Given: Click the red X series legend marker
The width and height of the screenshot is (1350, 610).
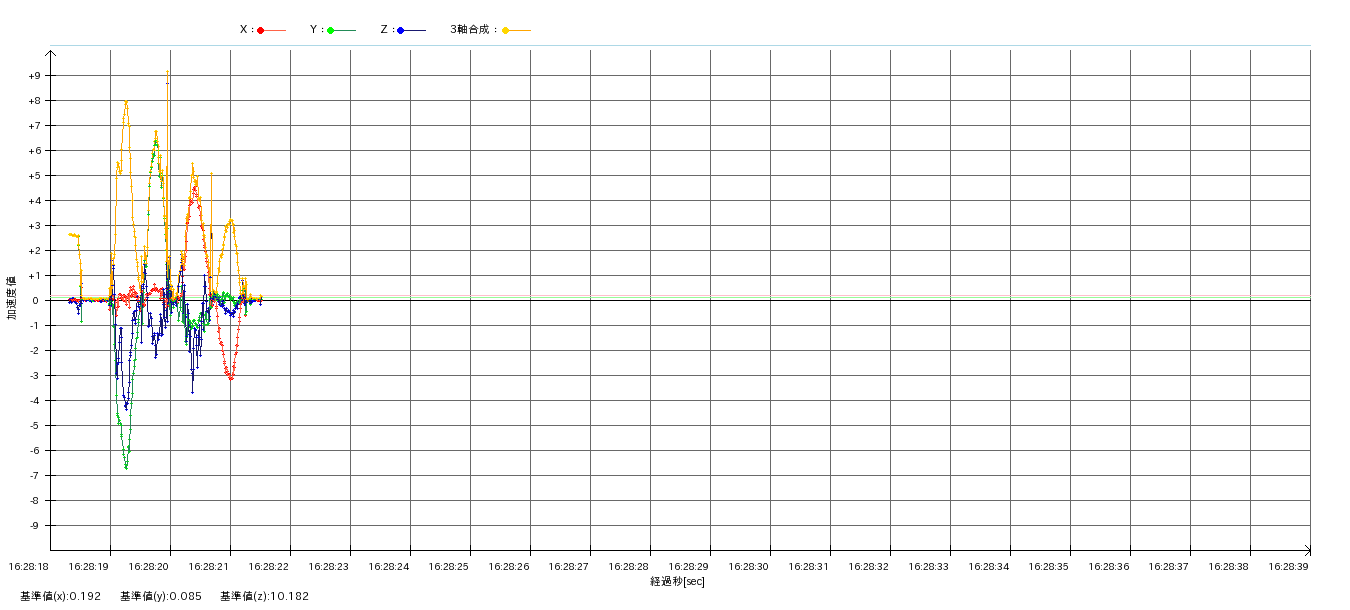Looking at the screenshot, I should (261, 30).
